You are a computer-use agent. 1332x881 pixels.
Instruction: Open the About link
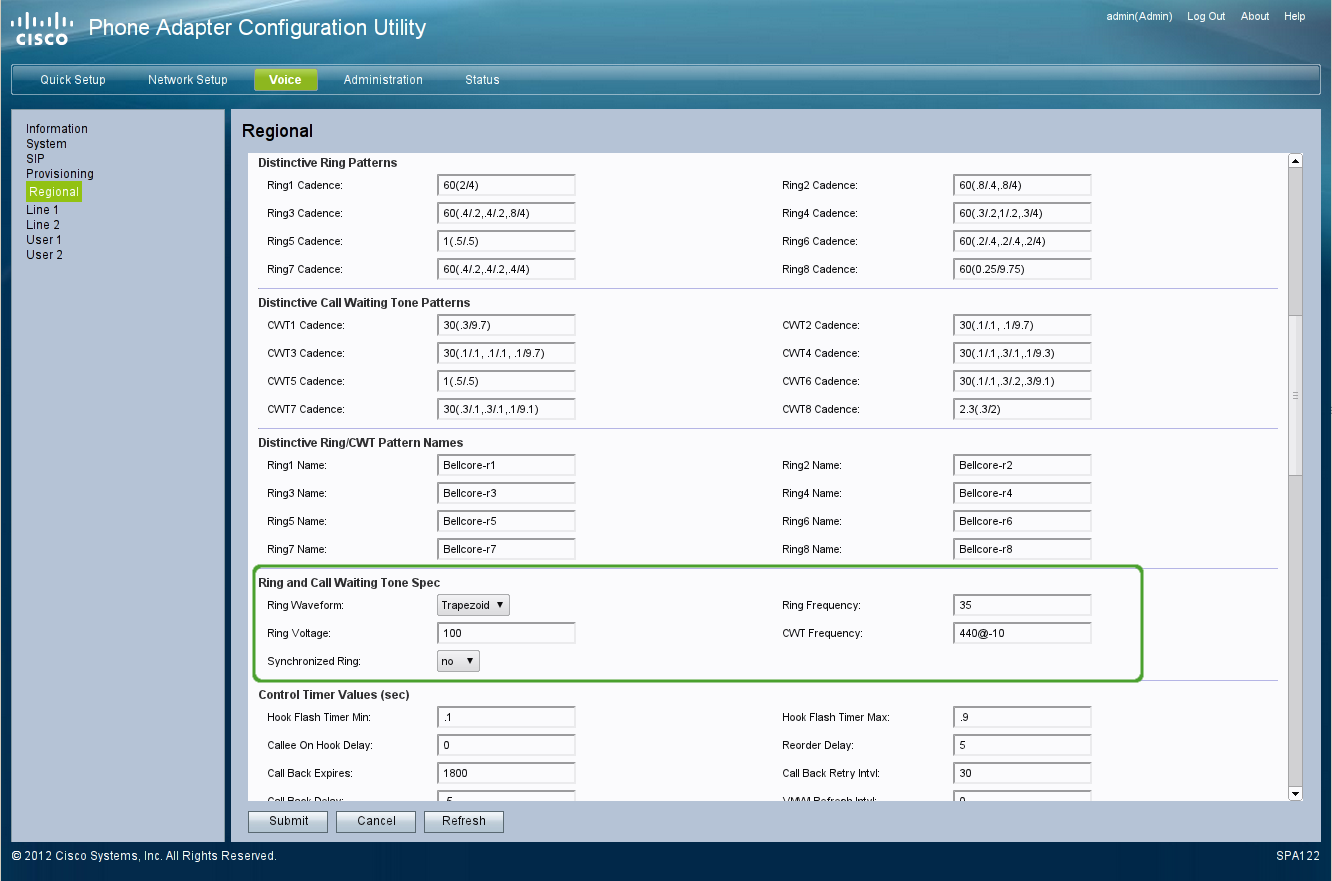[1255, 17]
